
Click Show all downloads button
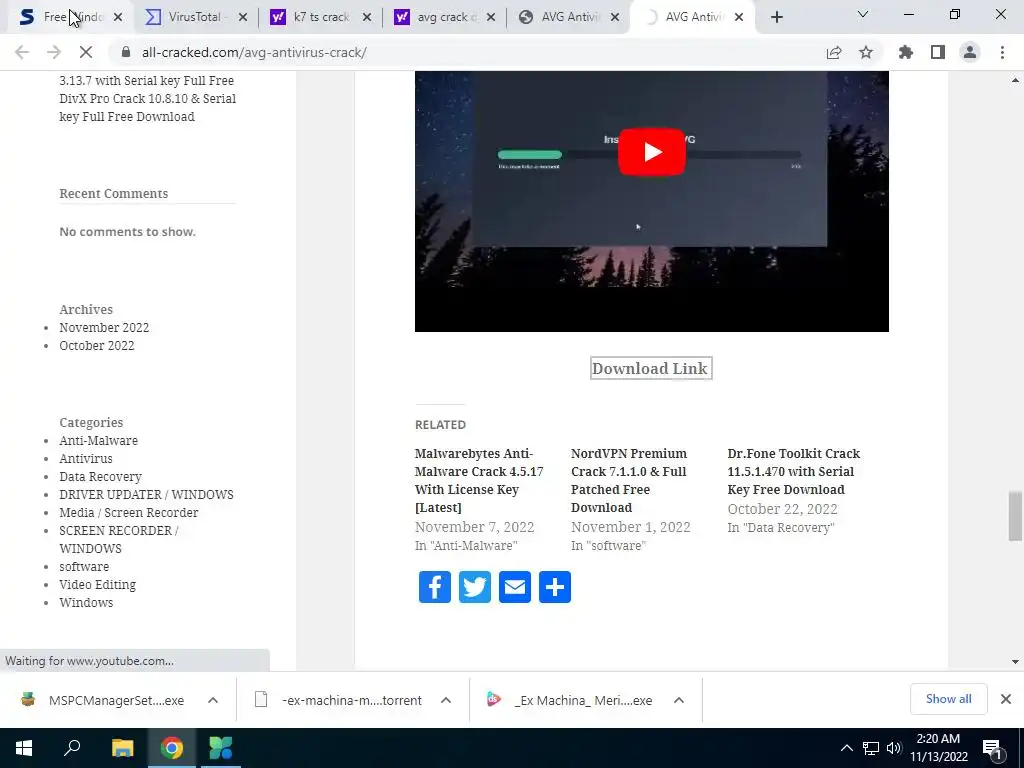click(948, 699)
